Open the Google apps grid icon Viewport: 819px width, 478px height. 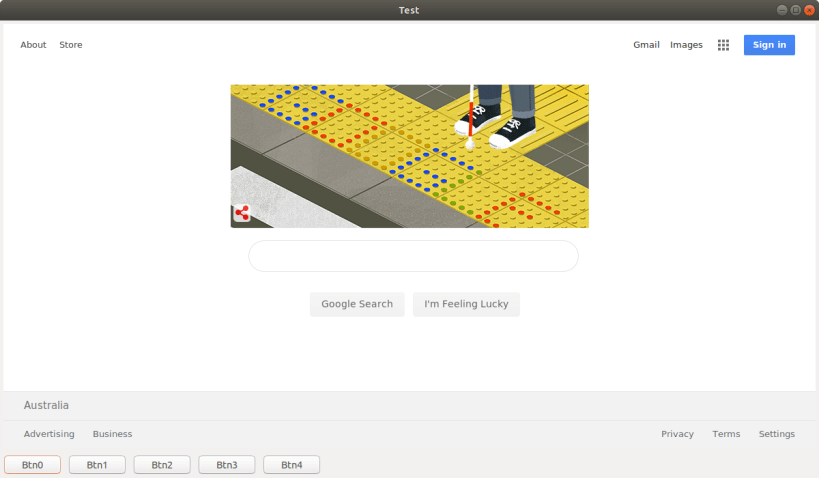[x=723, y=45]
